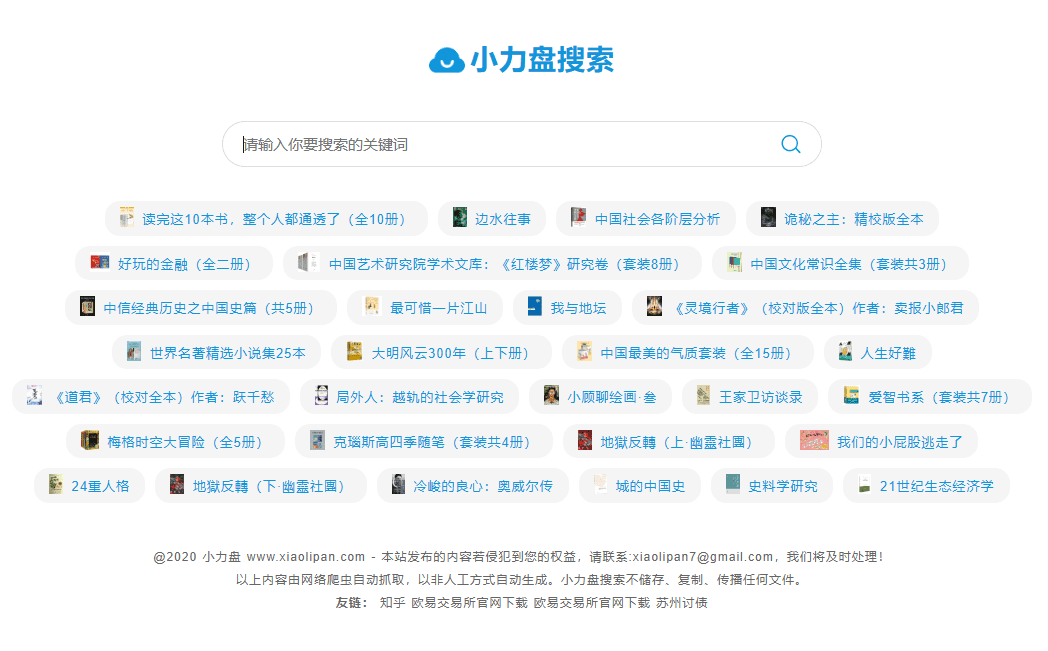This screenshot has width=1048, height=651.
Task: Click the cover thumbnail for 小顾聊绘画·叁
Action: [x=551, y=396]
